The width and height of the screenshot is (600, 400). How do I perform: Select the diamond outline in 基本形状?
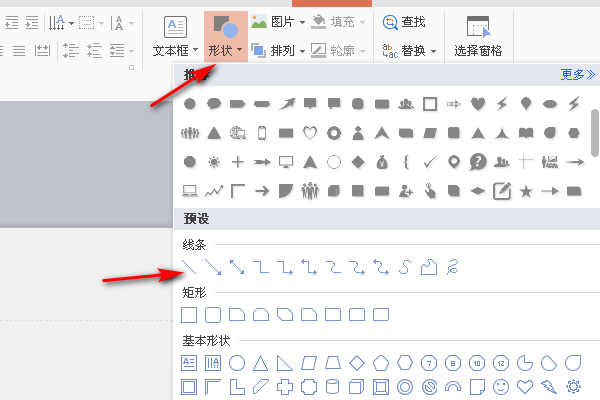tap(357, 363)
